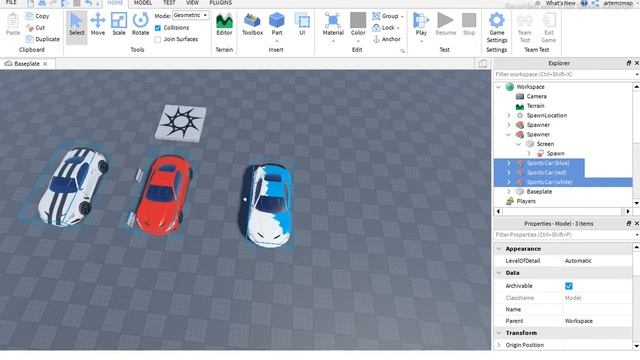640x360 pixels.
Task: Expand the Sports Car (red) node
Action: click(509, 173)
